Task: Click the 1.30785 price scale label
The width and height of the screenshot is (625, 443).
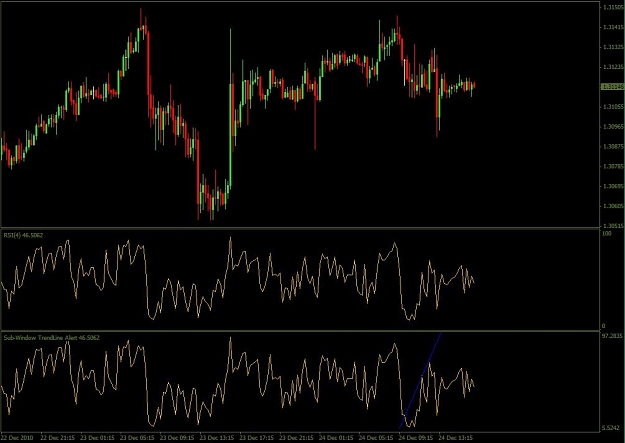Action: coord(614,166)
